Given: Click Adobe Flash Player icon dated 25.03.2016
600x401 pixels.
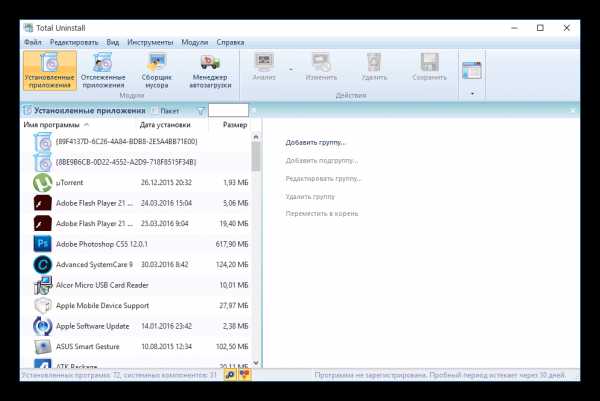Looking at the screenshot, I should coord(42,223).
